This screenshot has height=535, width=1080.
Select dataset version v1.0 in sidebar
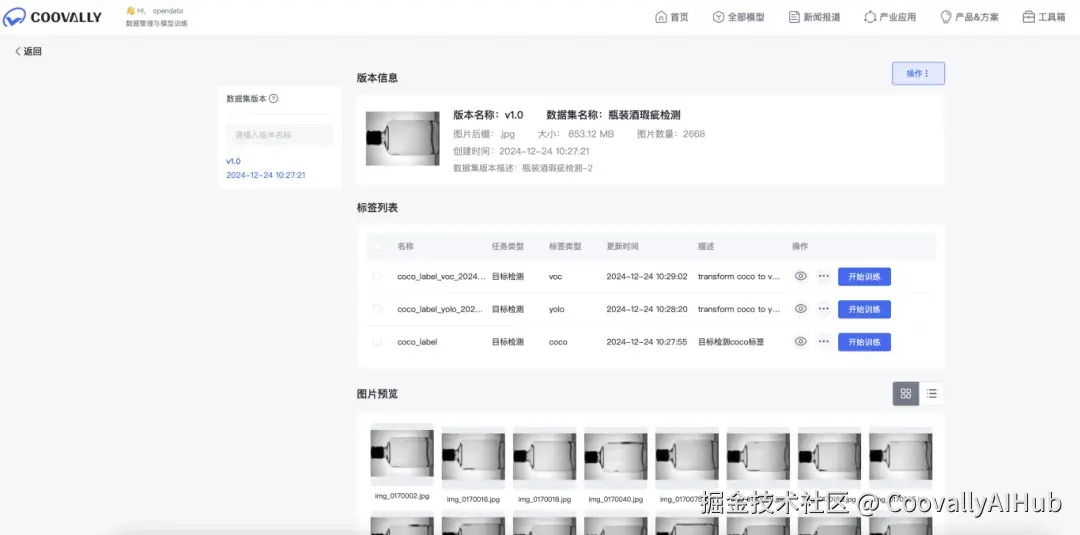[x=266, y=168]
